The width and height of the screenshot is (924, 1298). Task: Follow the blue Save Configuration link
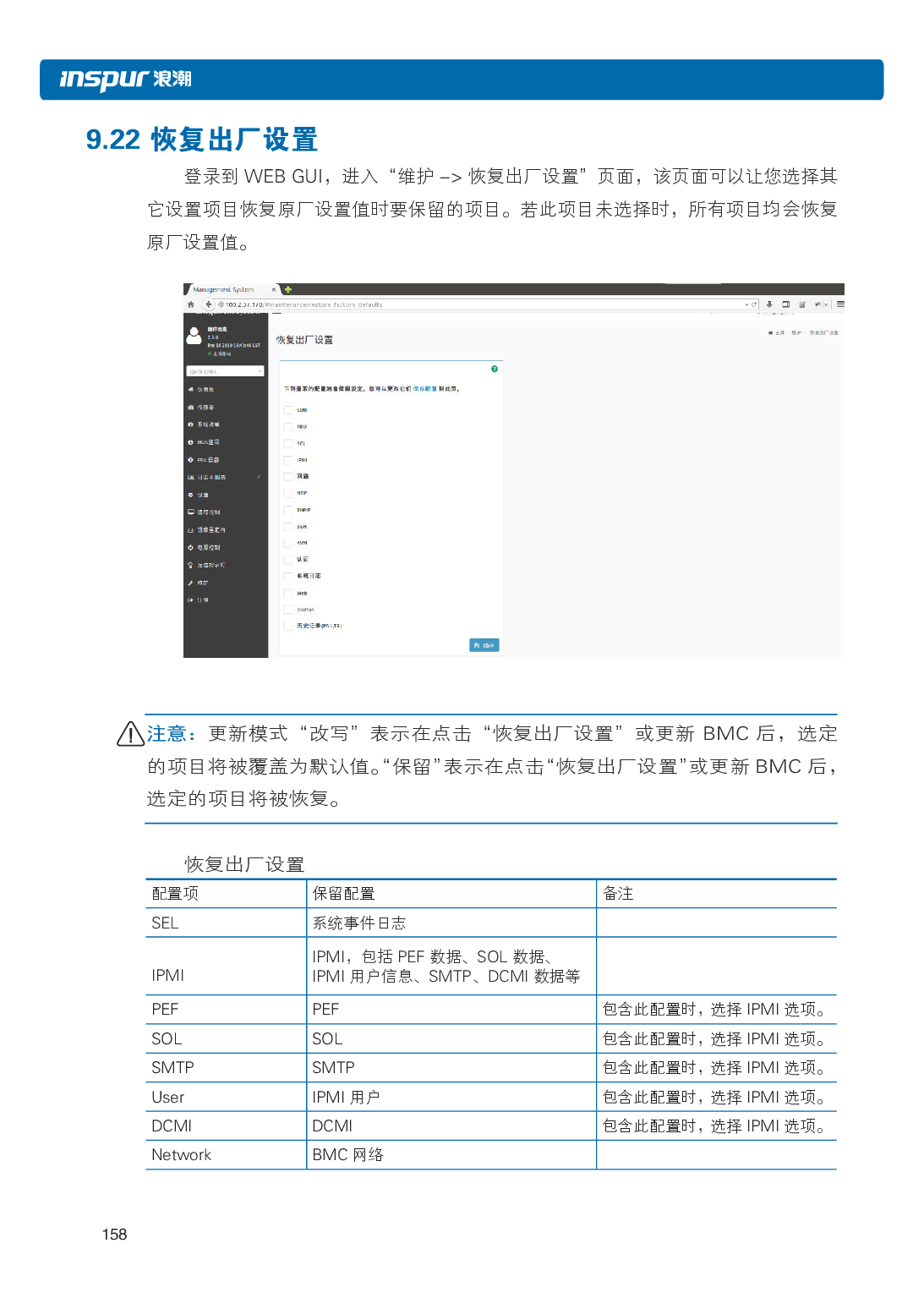pyautogui.click(x=424, y=389)
